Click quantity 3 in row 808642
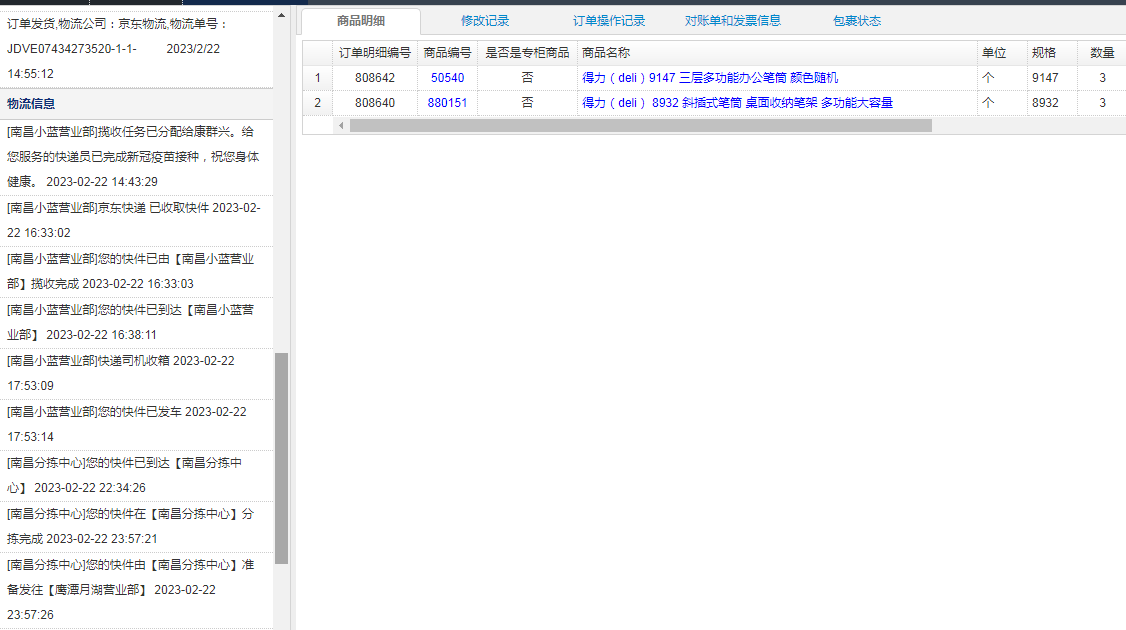This screenshot has height=630, width=1126. [1102, 78]
